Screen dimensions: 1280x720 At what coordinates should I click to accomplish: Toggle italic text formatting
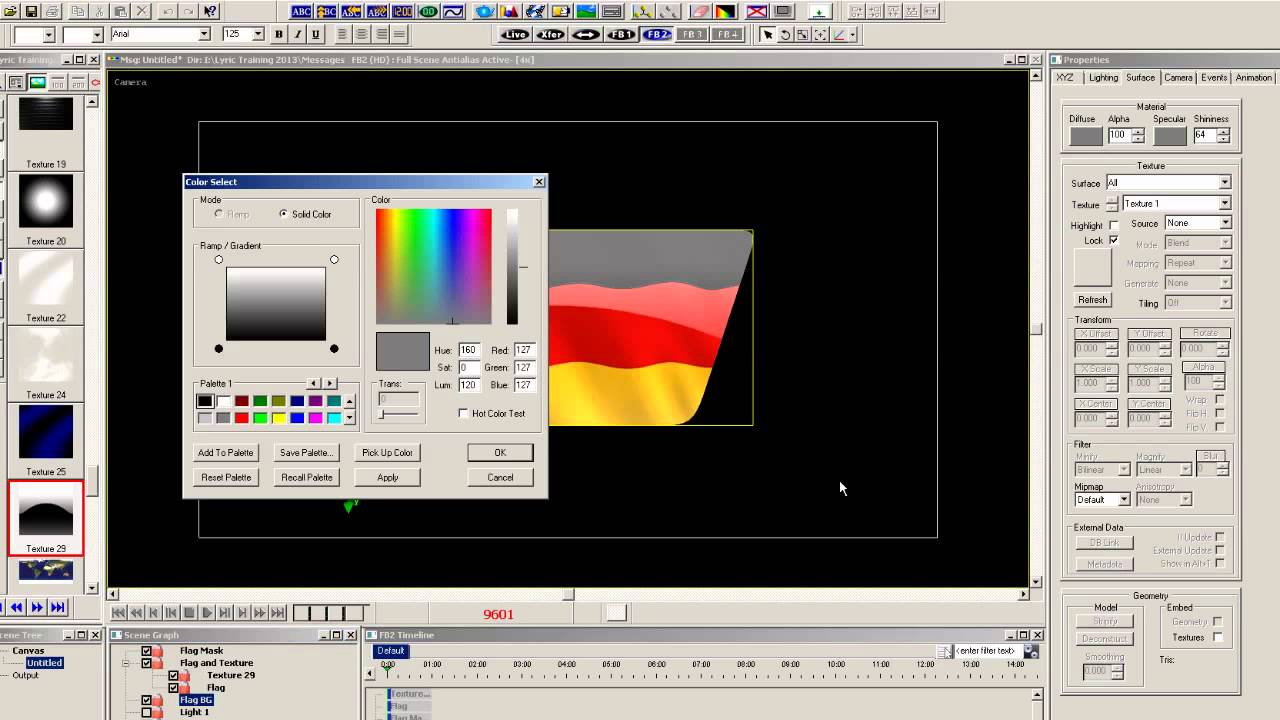click(x=297, y=34)
